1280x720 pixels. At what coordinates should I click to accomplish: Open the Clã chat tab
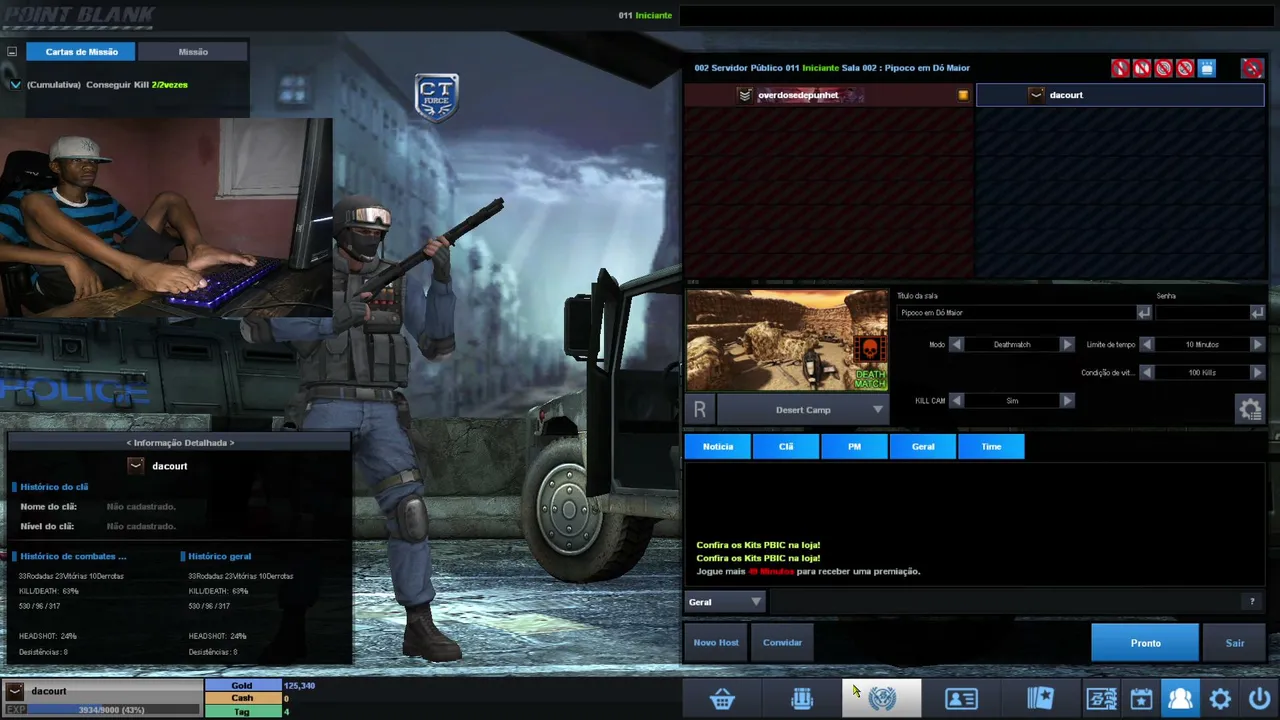click(x=786, y=446)
